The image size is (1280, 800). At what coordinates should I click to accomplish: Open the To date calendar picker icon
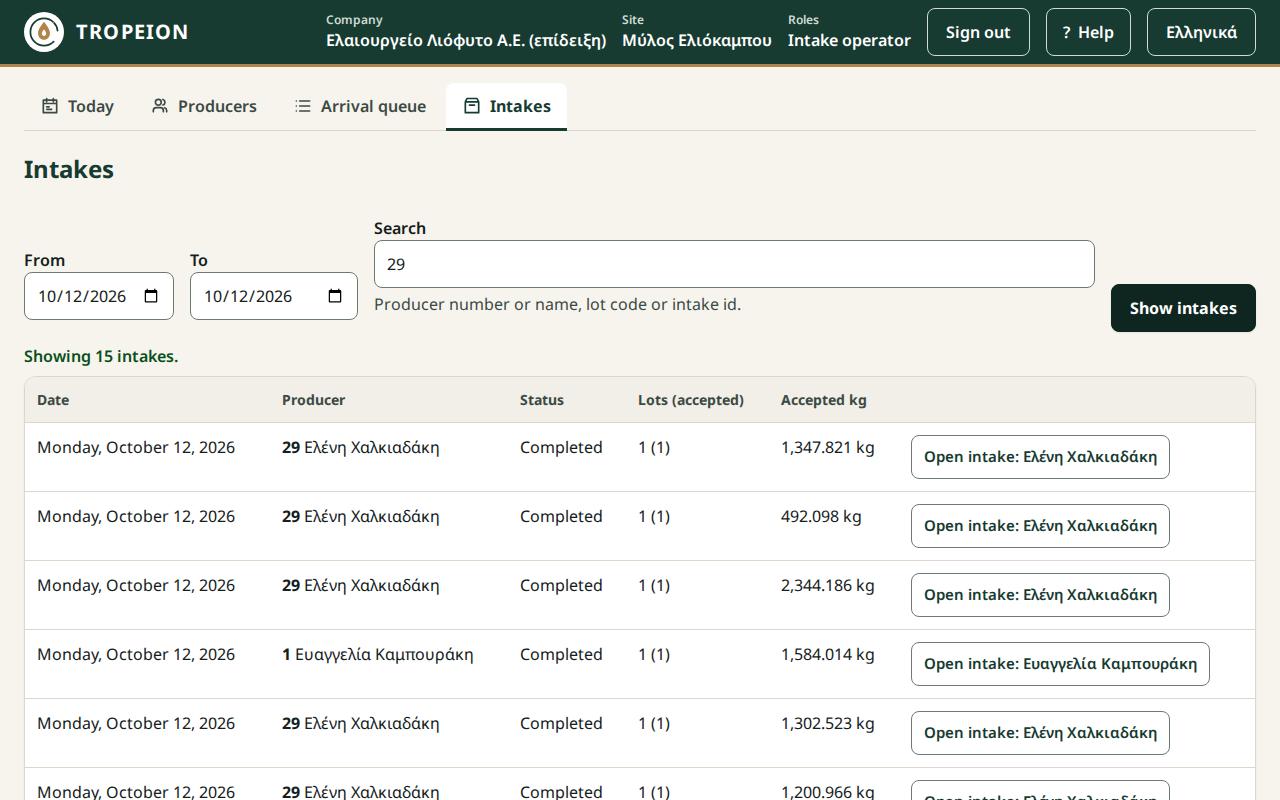tap(335, 296)
